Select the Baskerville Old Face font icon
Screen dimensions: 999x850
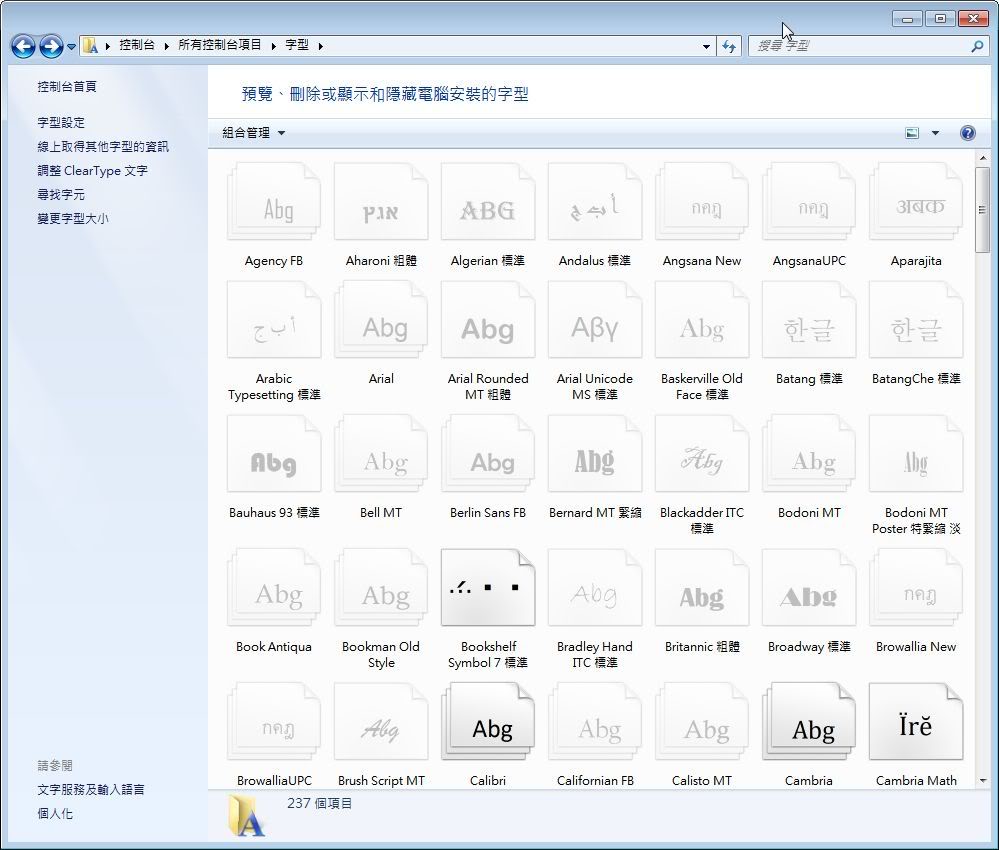click(x=702, y=320)
